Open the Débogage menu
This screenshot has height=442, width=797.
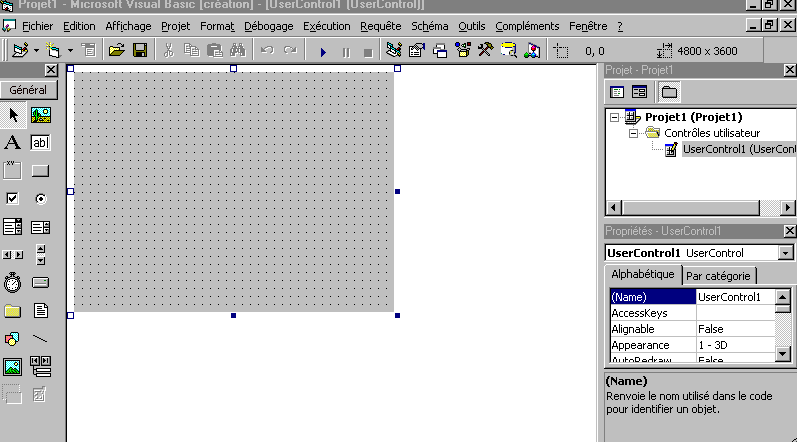[x=269, y=25]
